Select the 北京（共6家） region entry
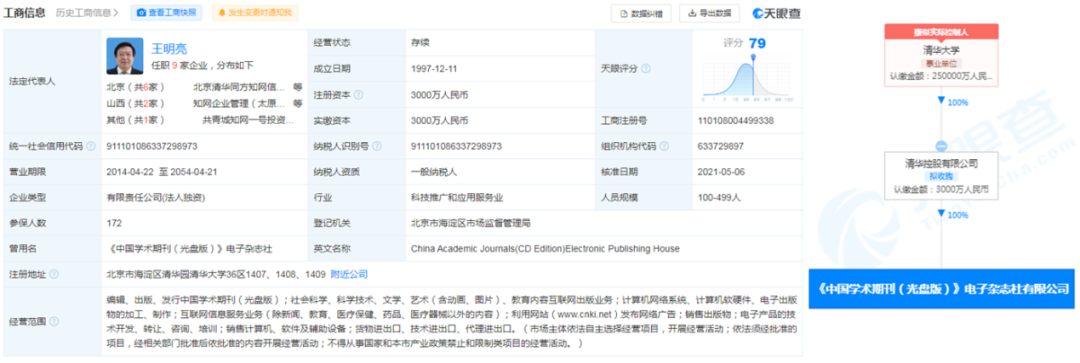1080x363 pixels. 136,87
